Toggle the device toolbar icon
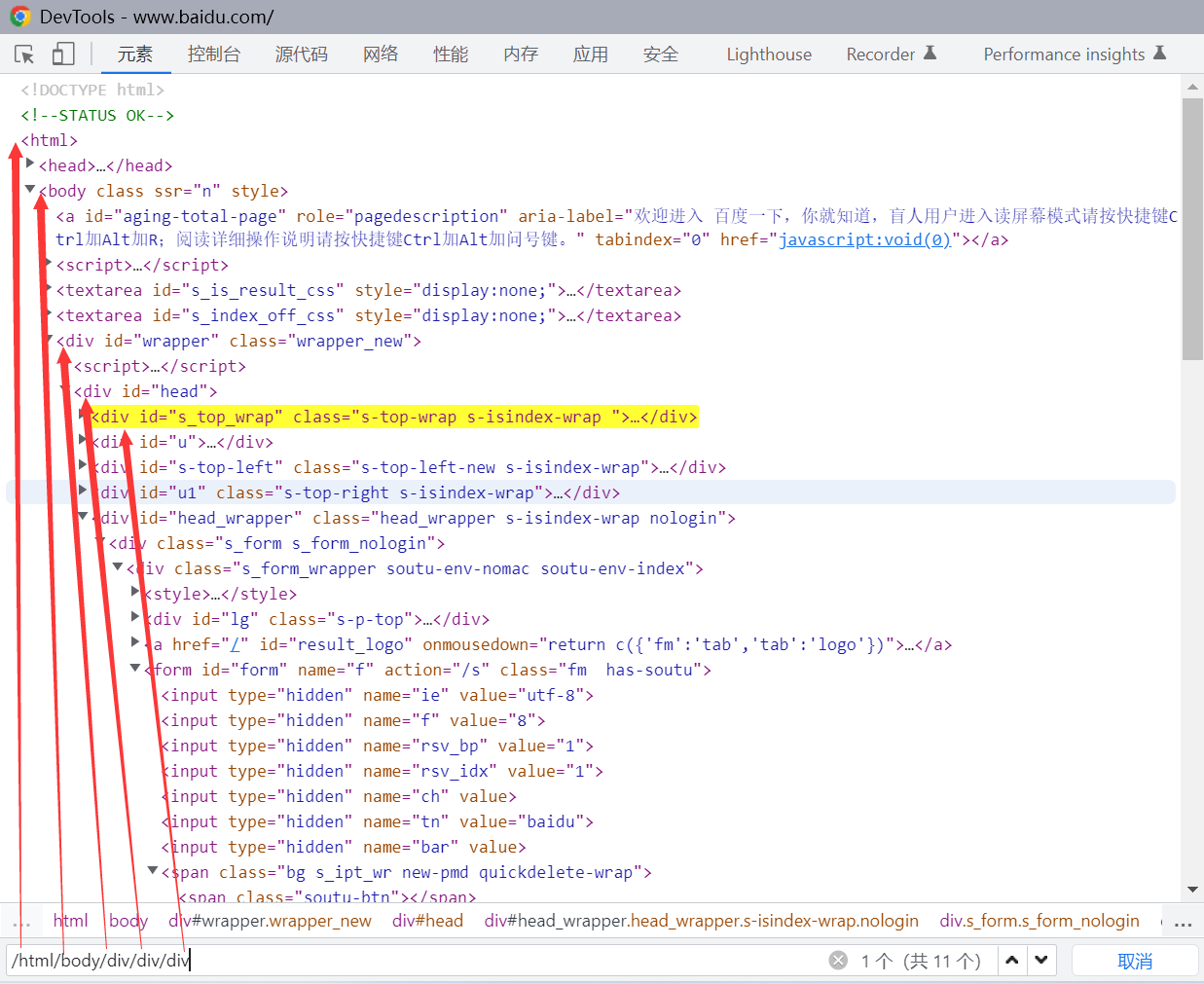Screen dimensions: 1204x984 pos(63,55)
